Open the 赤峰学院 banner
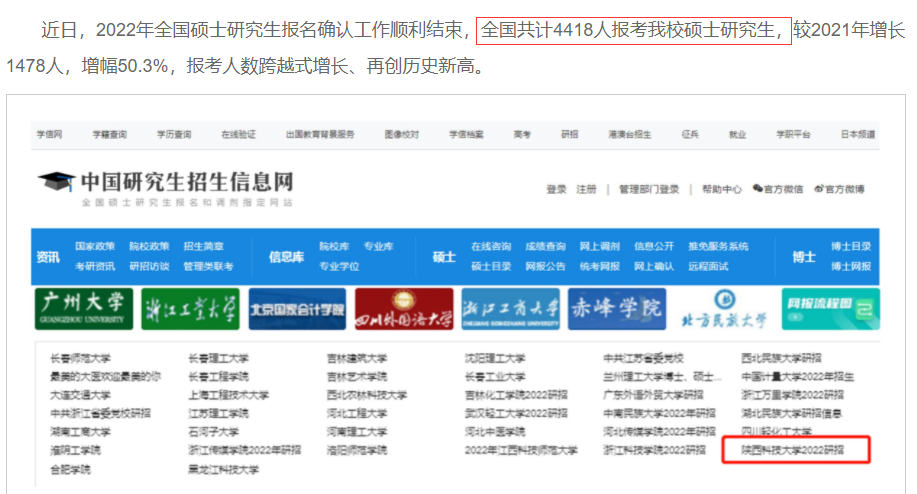 pos(617,309)
